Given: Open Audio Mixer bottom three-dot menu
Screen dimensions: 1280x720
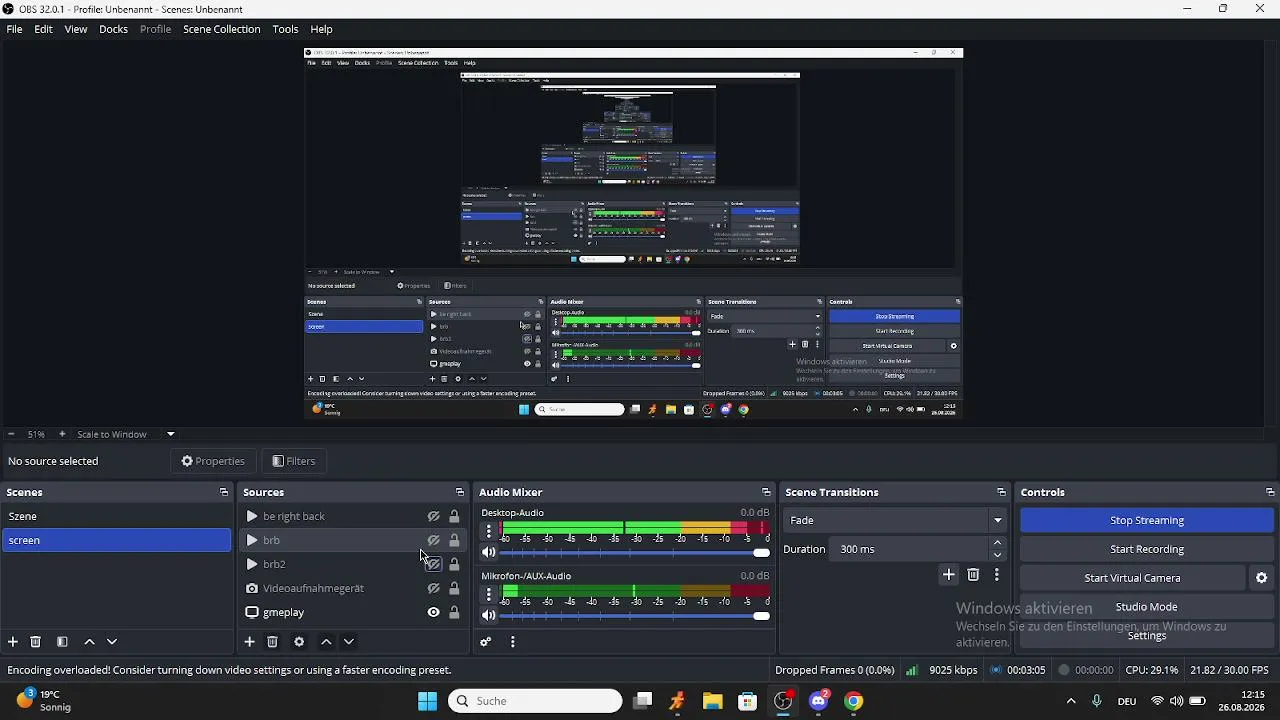Looking at the screenshot, I should pyautogui.click(x=513, y=642).
